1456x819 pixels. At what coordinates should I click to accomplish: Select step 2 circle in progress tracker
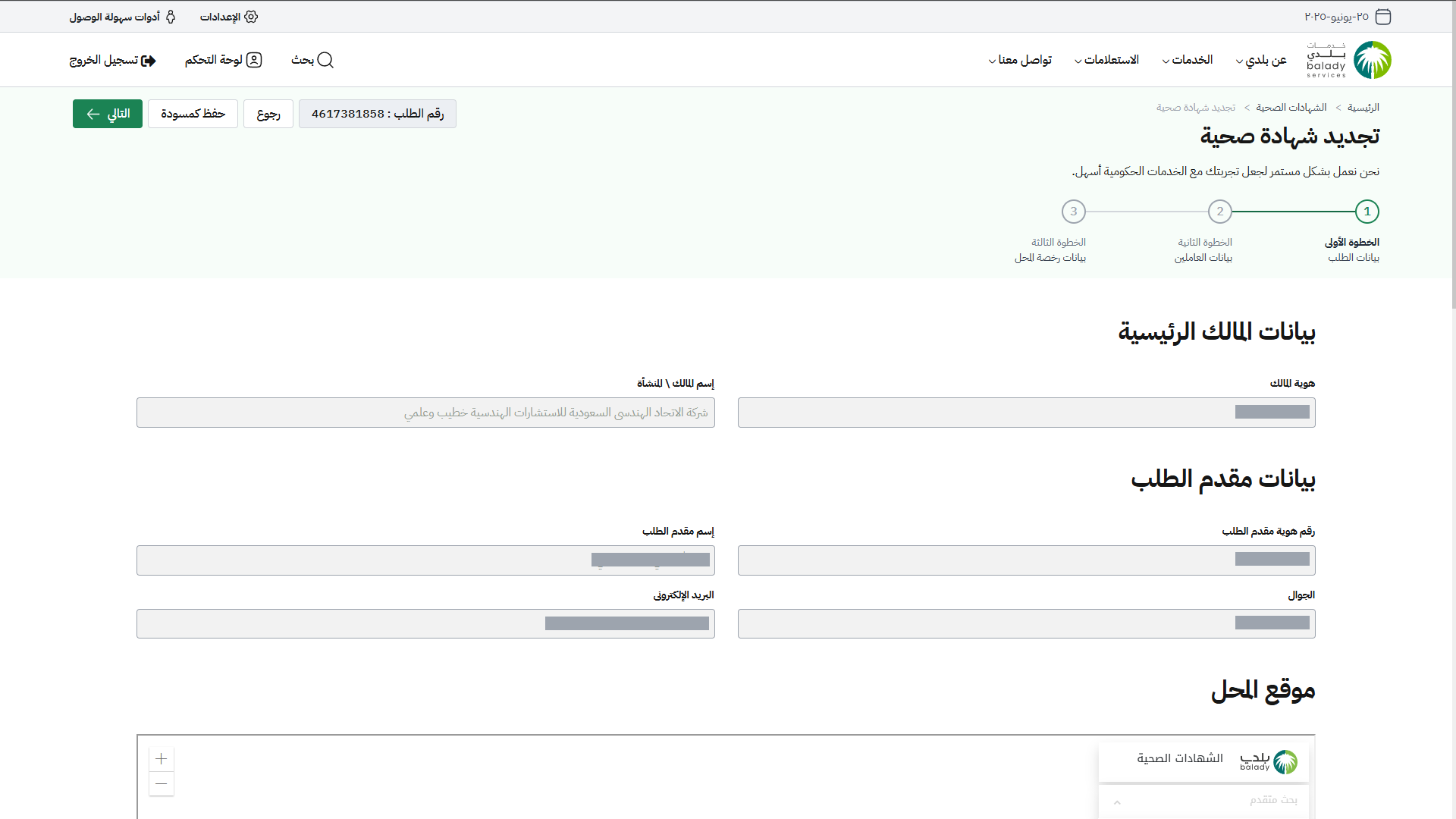[x=1220, y=212]
